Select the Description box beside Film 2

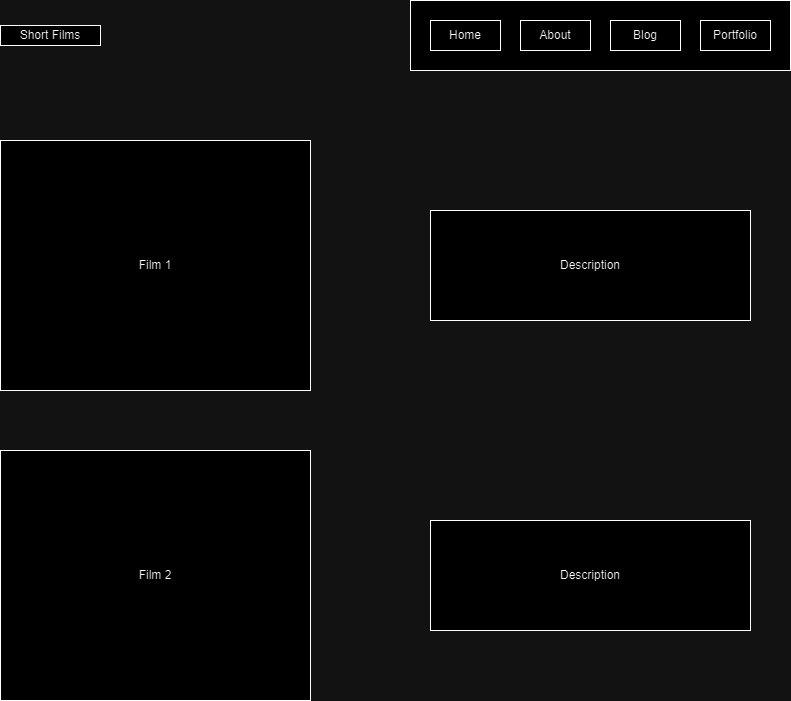[x=590, y=575]
